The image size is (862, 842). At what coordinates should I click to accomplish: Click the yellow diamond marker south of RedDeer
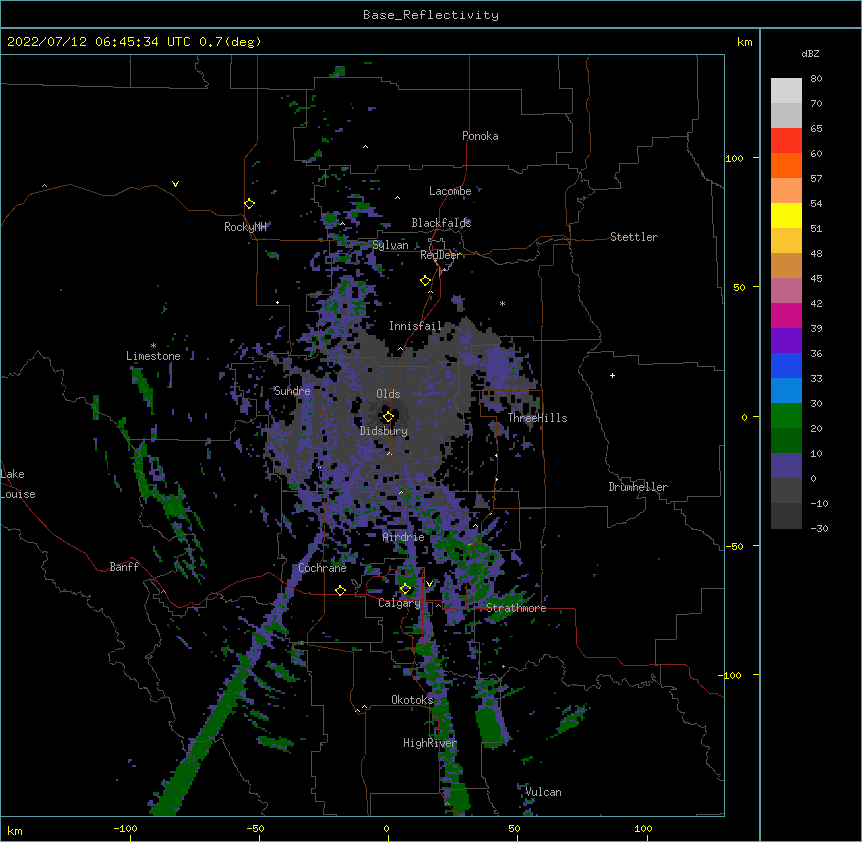tap(425, 281)
